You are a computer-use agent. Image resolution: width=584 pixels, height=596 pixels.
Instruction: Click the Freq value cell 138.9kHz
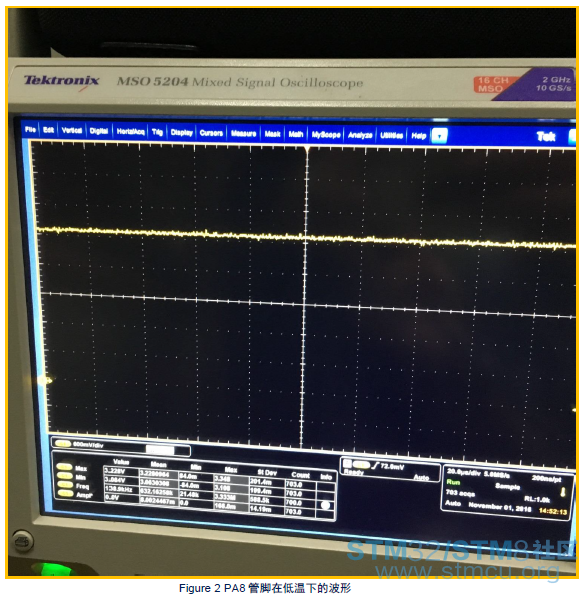click(x=121, y=489)
